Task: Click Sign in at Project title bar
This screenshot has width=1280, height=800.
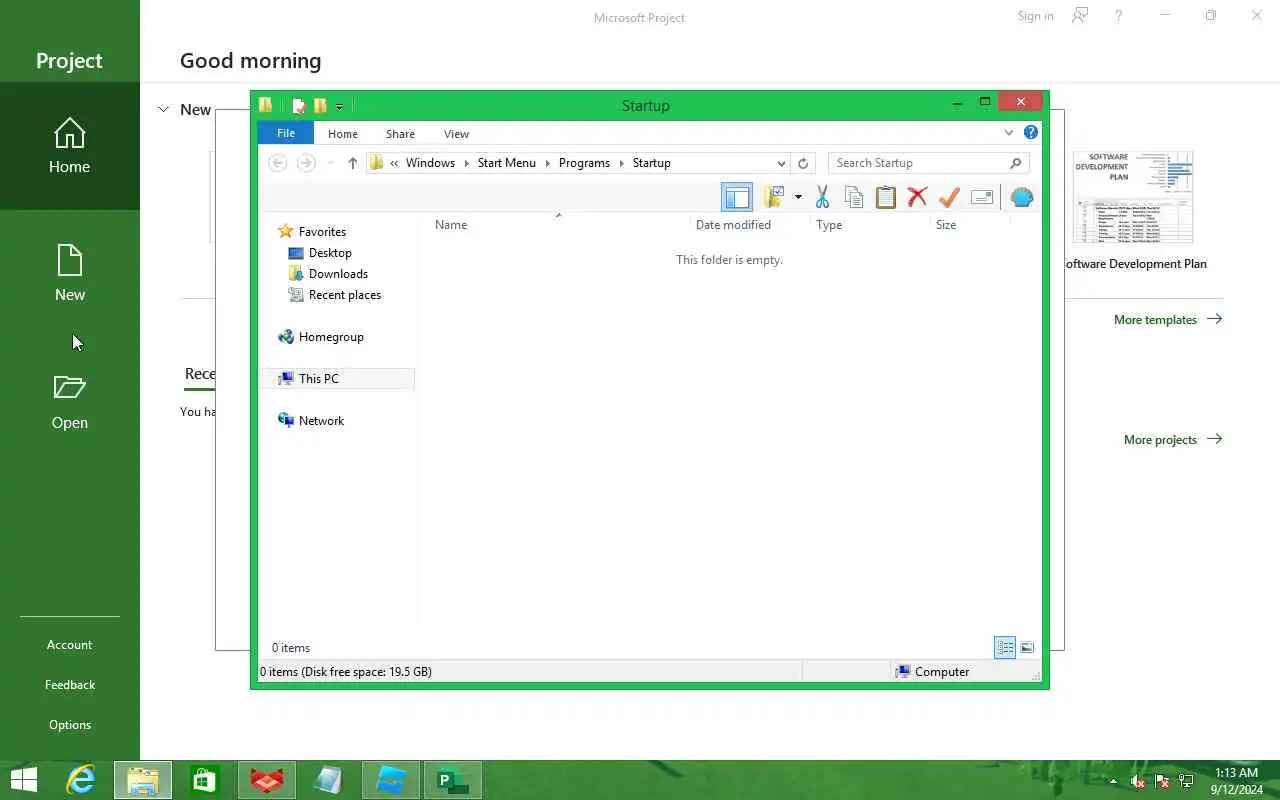Action: click(x=1035, y=16)
